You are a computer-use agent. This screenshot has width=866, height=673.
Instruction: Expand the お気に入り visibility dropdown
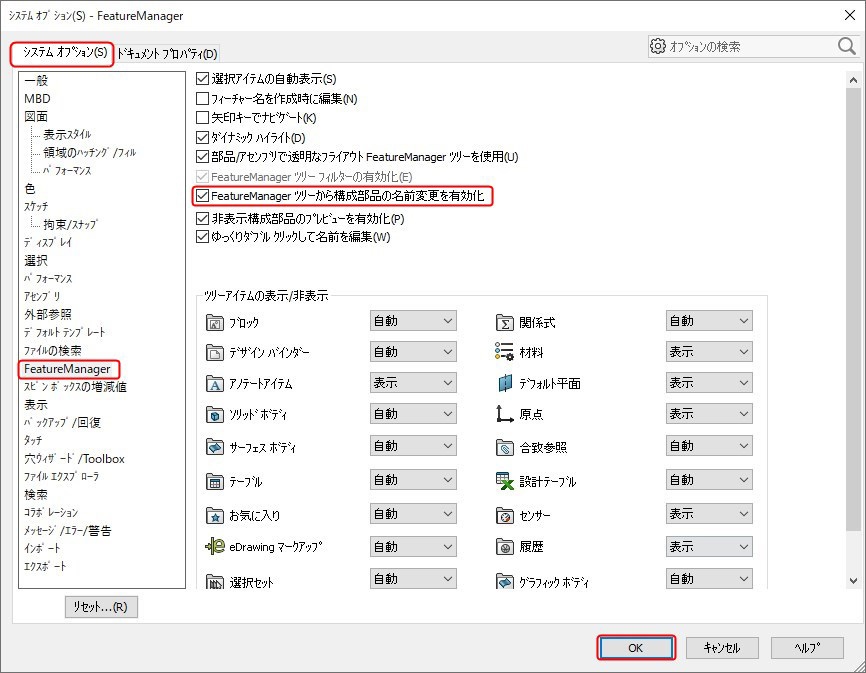tap(413, 514)
